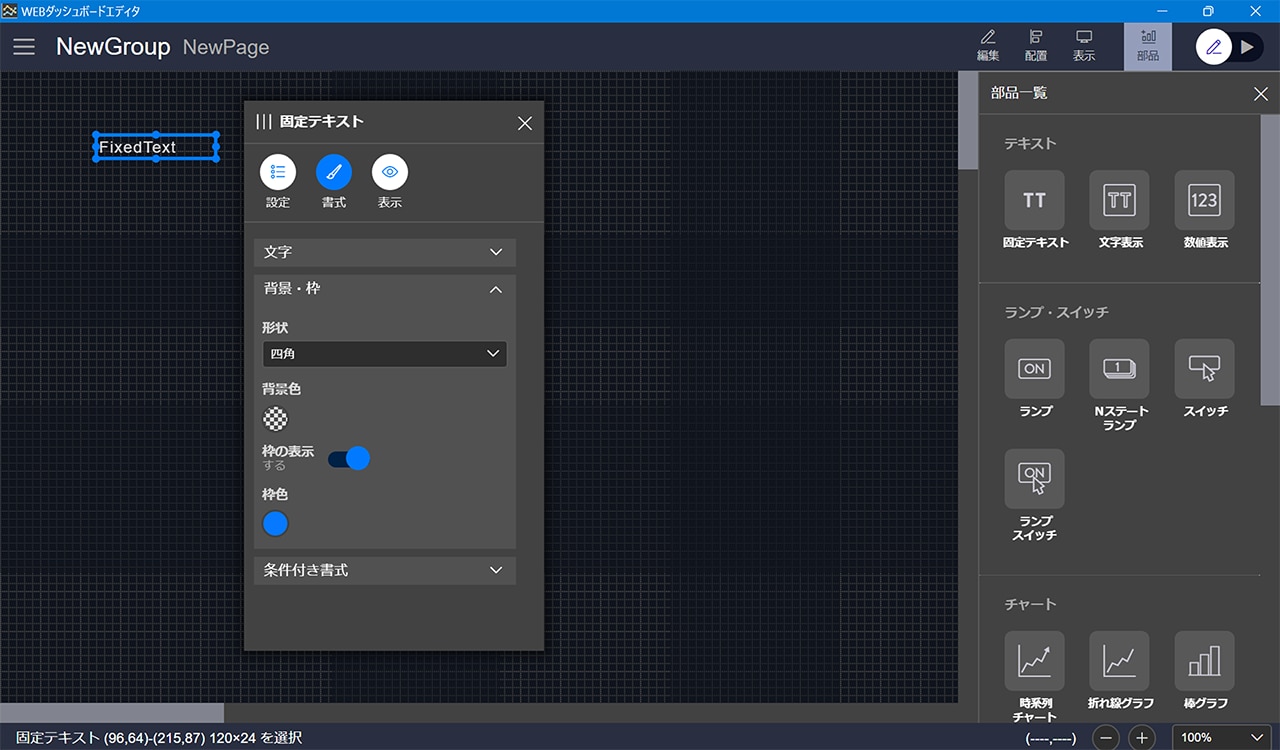
Task: Select the スイッチ part icon
Action: tap(1204, 369)
